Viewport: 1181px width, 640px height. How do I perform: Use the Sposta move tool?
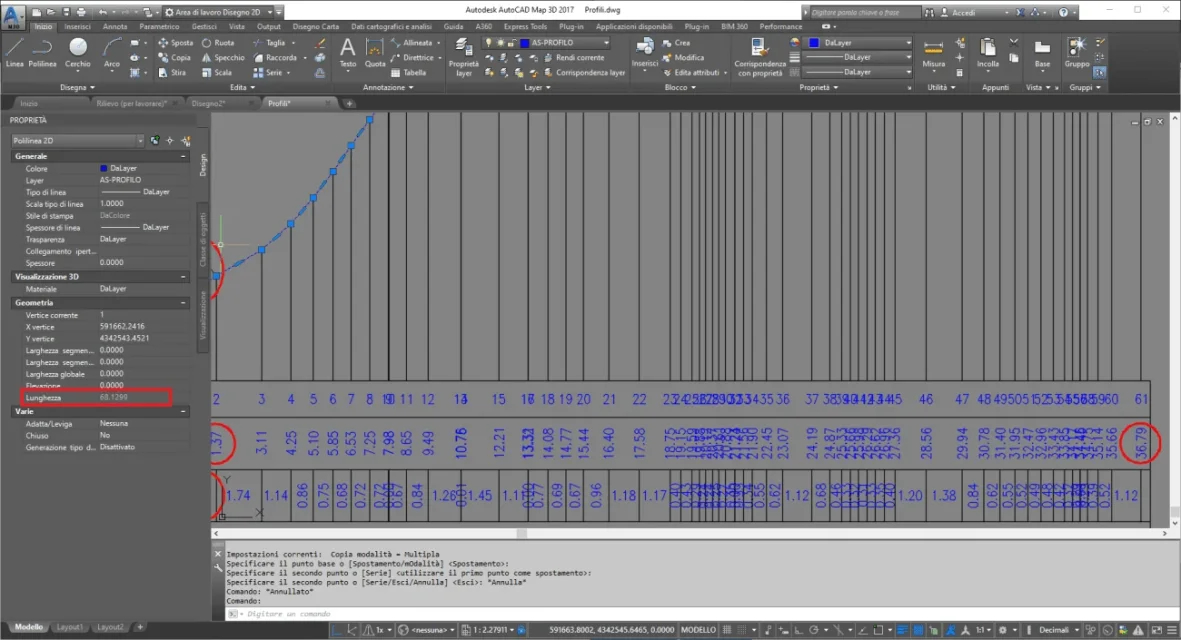175,43
